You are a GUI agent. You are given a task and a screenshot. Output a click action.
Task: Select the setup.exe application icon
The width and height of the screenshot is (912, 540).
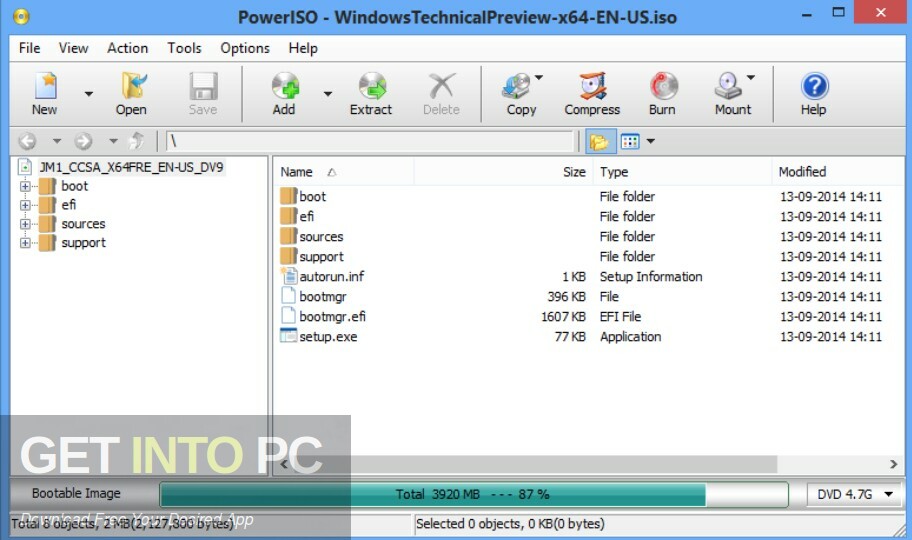coord(288,336)
